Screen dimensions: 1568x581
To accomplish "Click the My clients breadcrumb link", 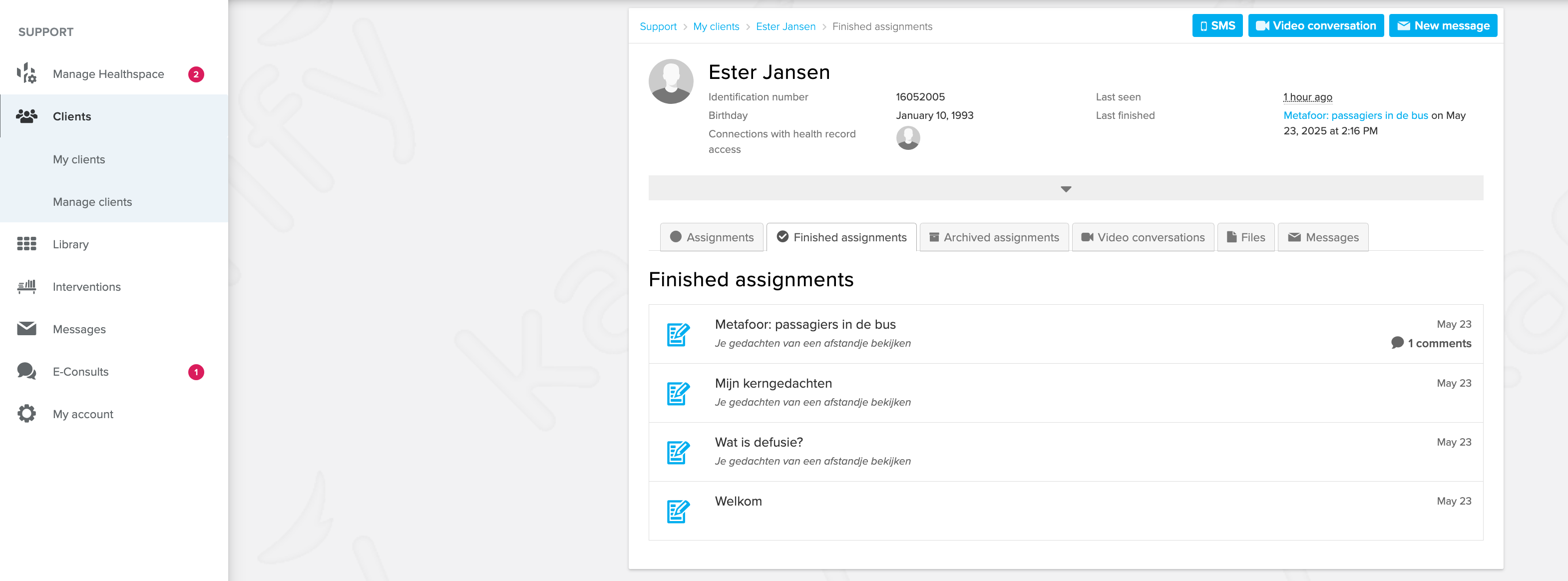I will tap(716, 26).
